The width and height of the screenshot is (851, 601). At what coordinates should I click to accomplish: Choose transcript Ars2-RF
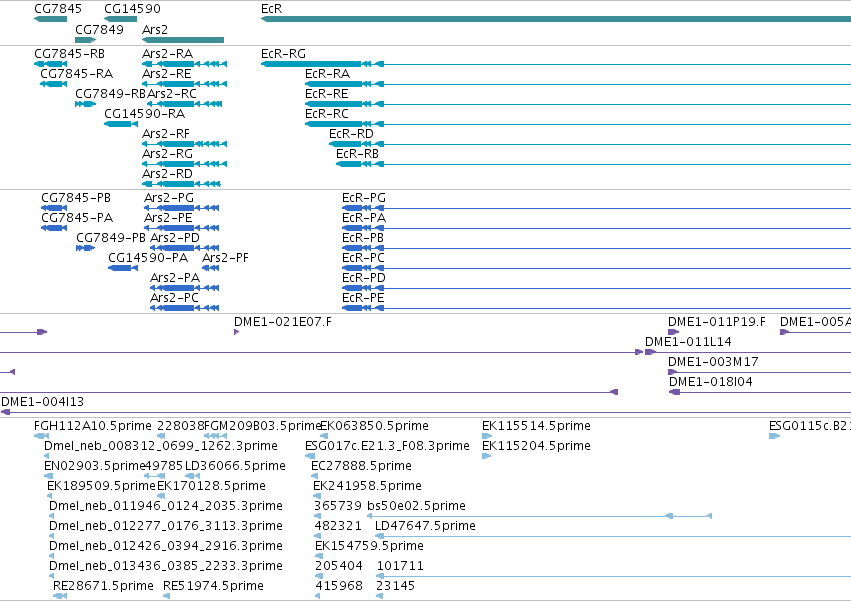click(x=166, y=134)
